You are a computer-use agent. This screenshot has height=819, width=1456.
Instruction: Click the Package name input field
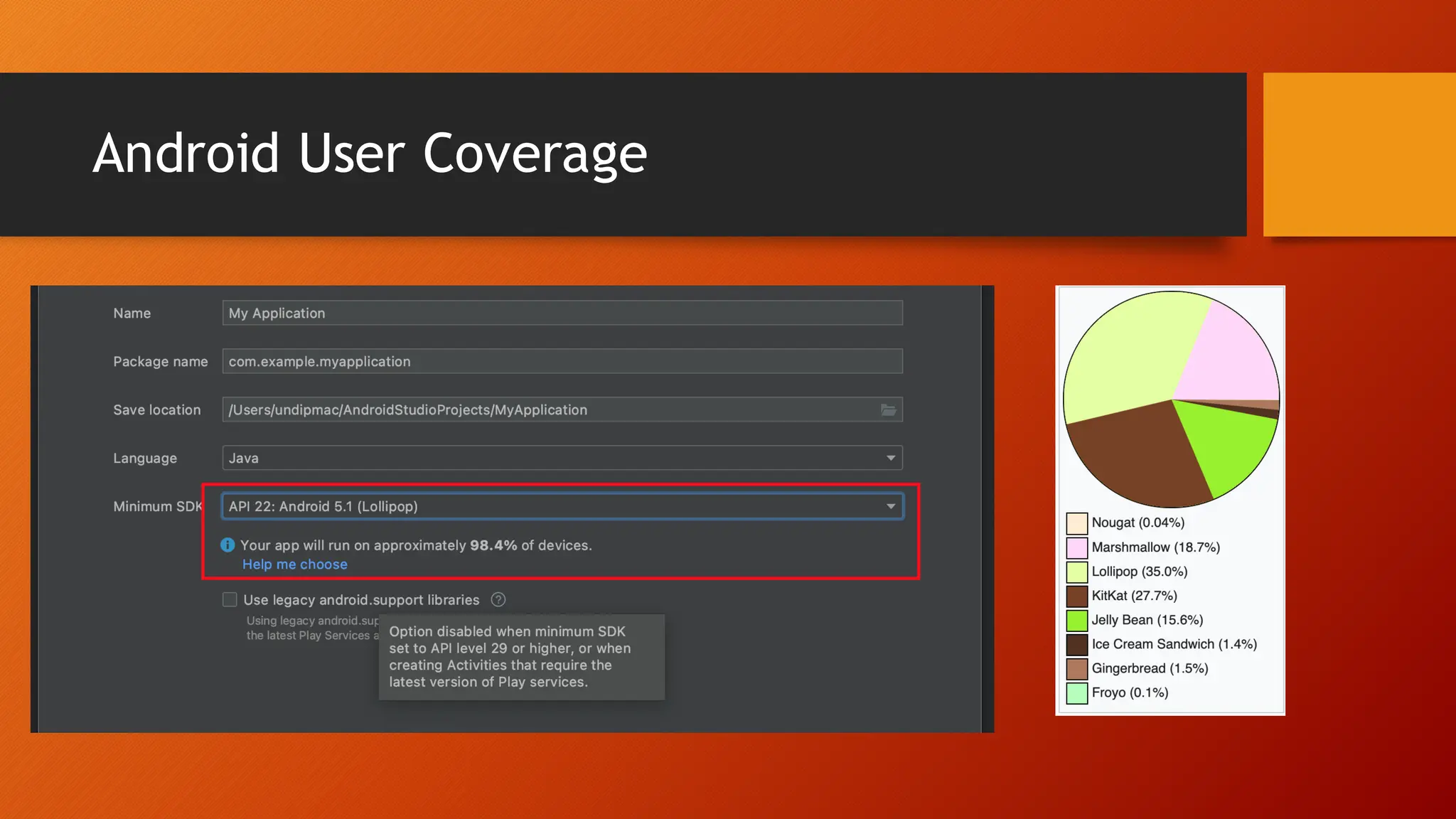coord(562,361)
